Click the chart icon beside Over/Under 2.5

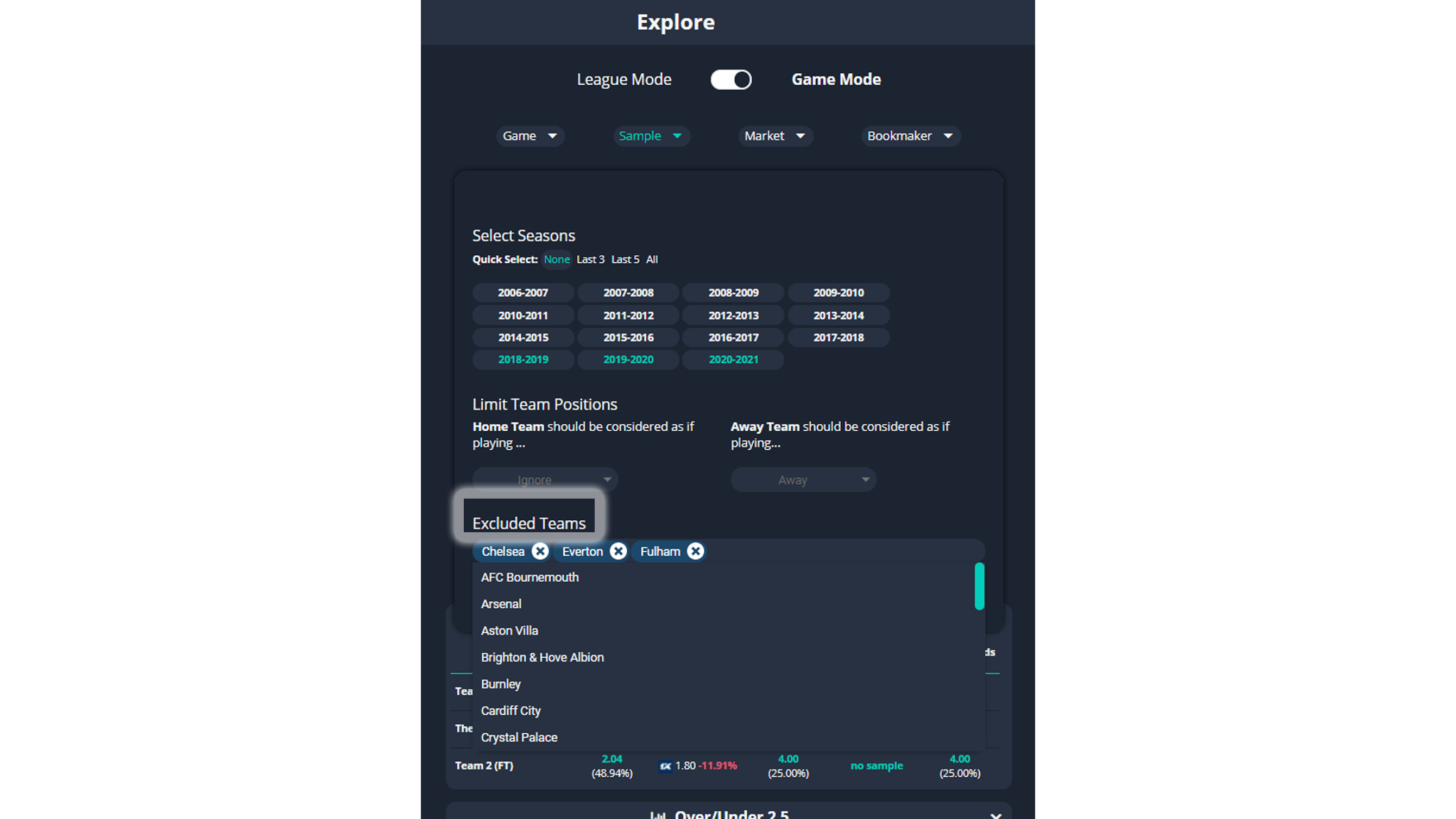click(659, 815)
